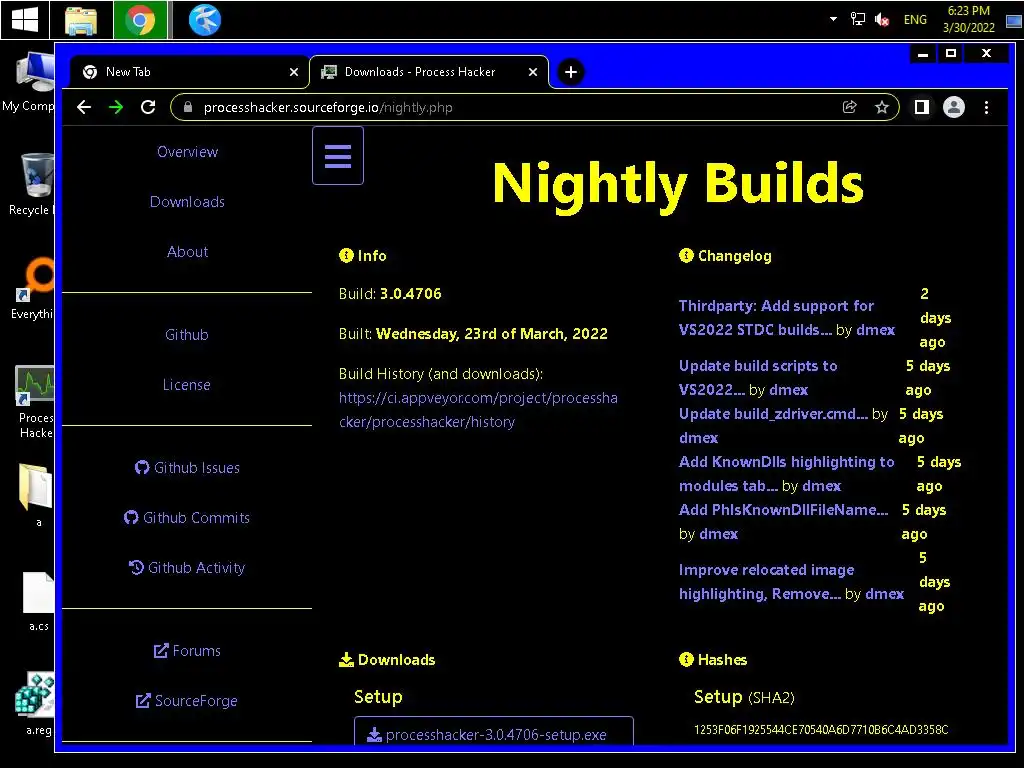The height and width of the screenshot is (768, 1024).
Task: Download processhacker-3.0.4706-setup.exe
Action: click(494, 732)
